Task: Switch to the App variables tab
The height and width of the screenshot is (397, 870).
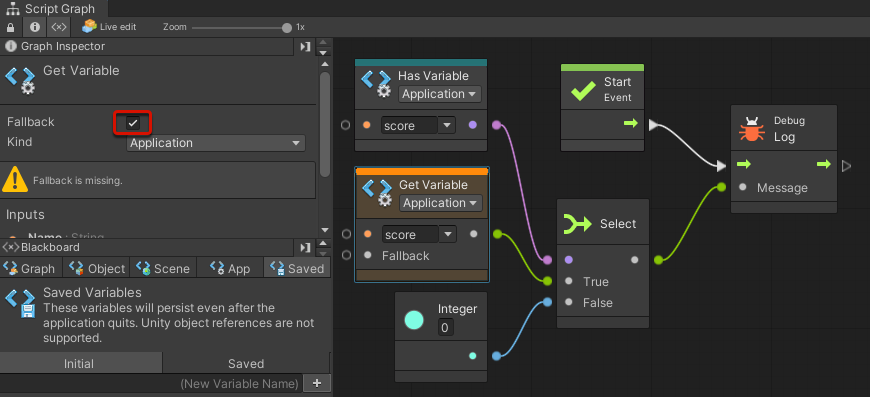Action: [230, 268]
